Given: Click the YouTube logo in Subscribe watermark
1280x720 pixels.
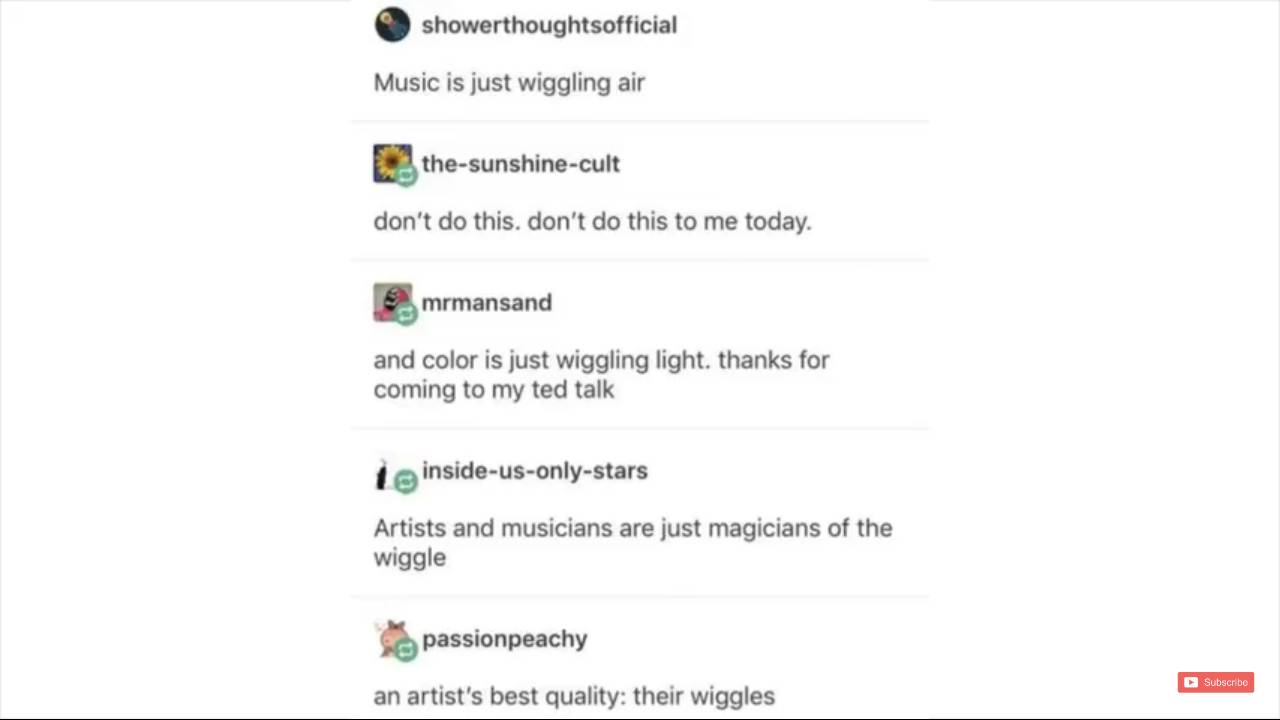Looking at the screenshot, I should [1190, 682].
